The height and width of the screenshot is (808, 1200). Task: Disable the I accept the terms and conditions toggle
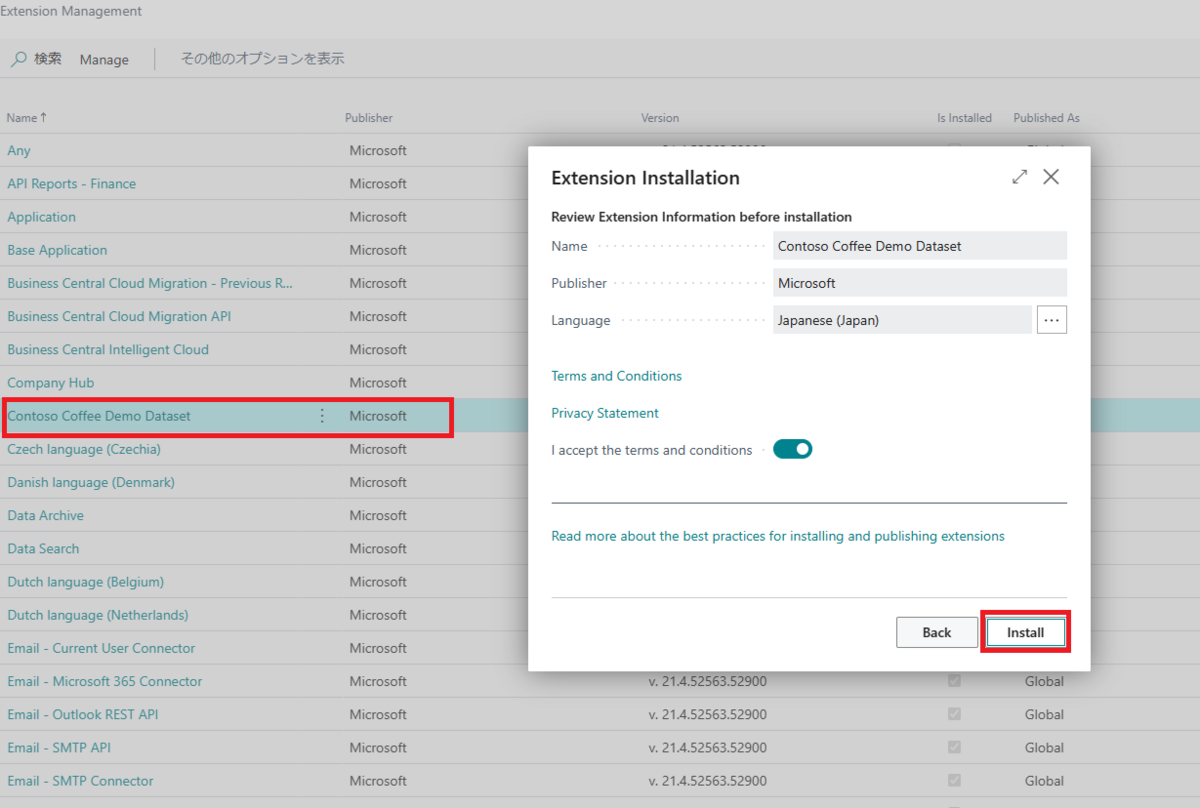click(x=792, y=449)
